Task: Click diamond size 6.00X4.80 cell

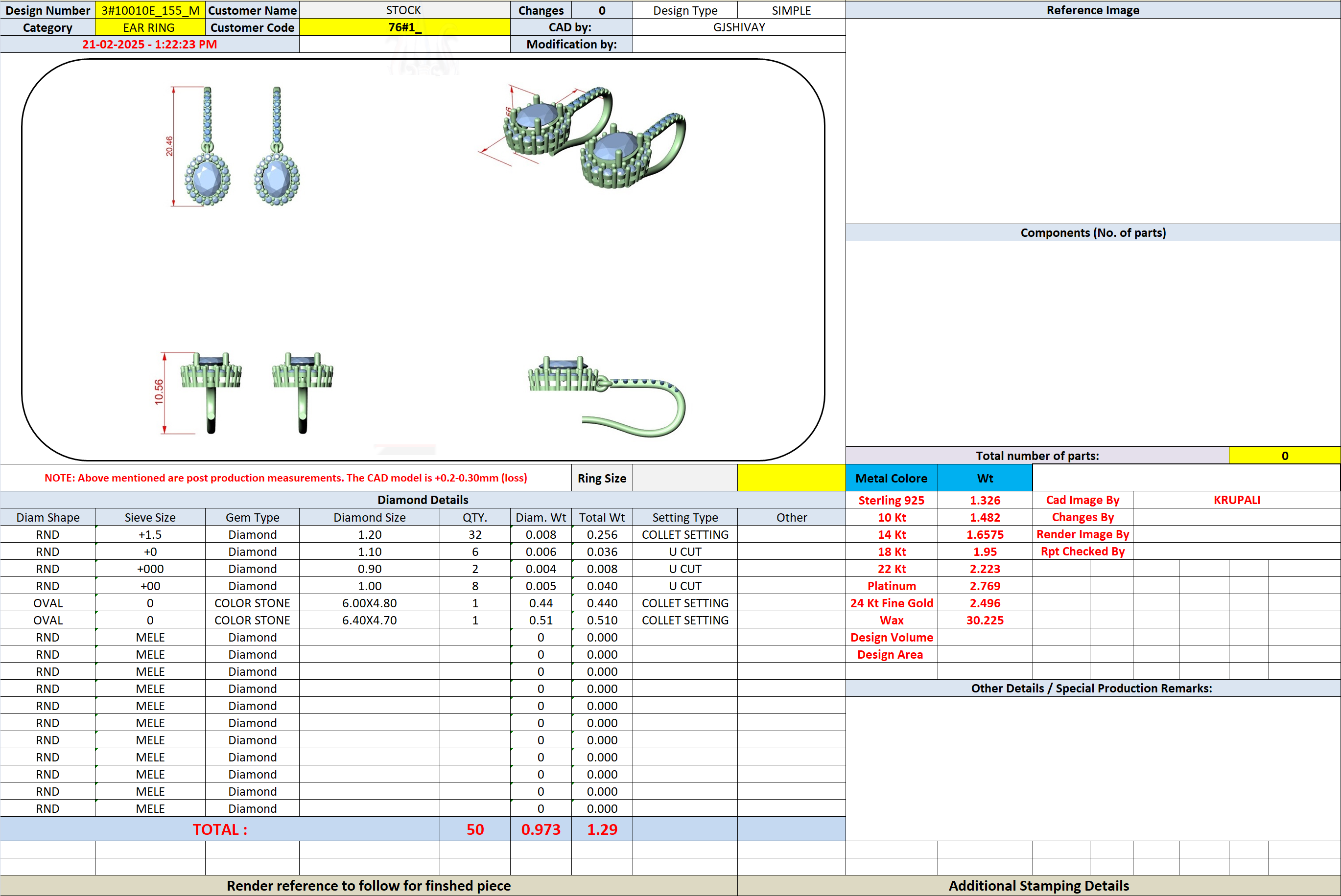Action: pyautogui.click(x=369, y=603)
